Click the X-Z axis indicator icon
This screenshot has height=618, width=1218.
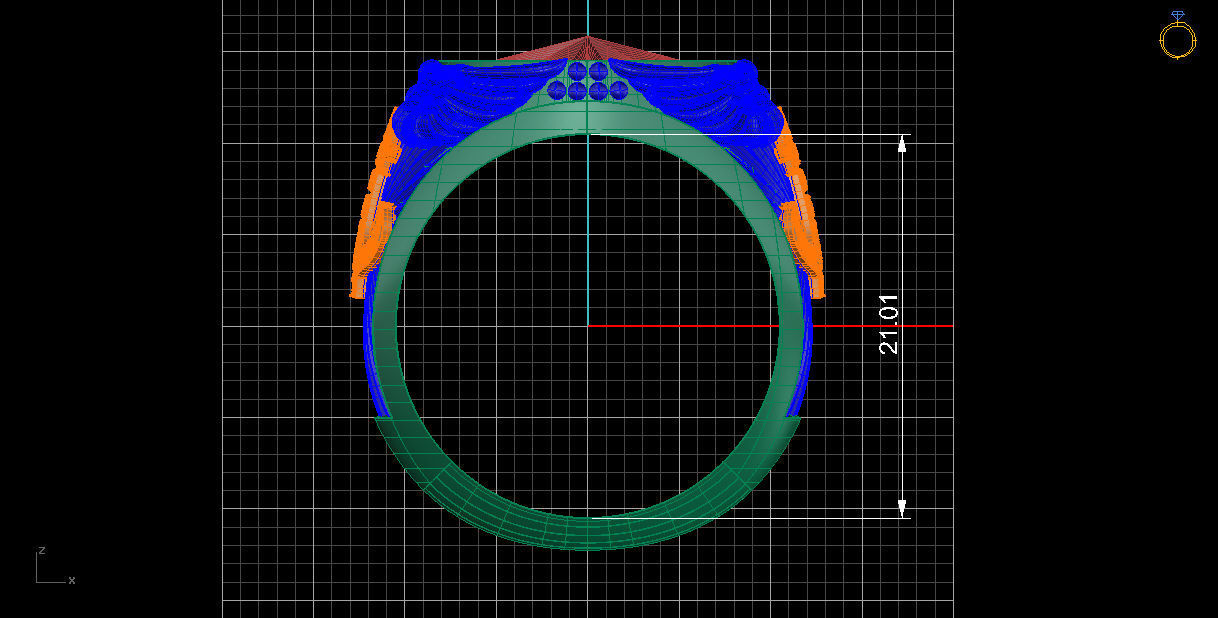pyautogui.click(x=55, y=566)
